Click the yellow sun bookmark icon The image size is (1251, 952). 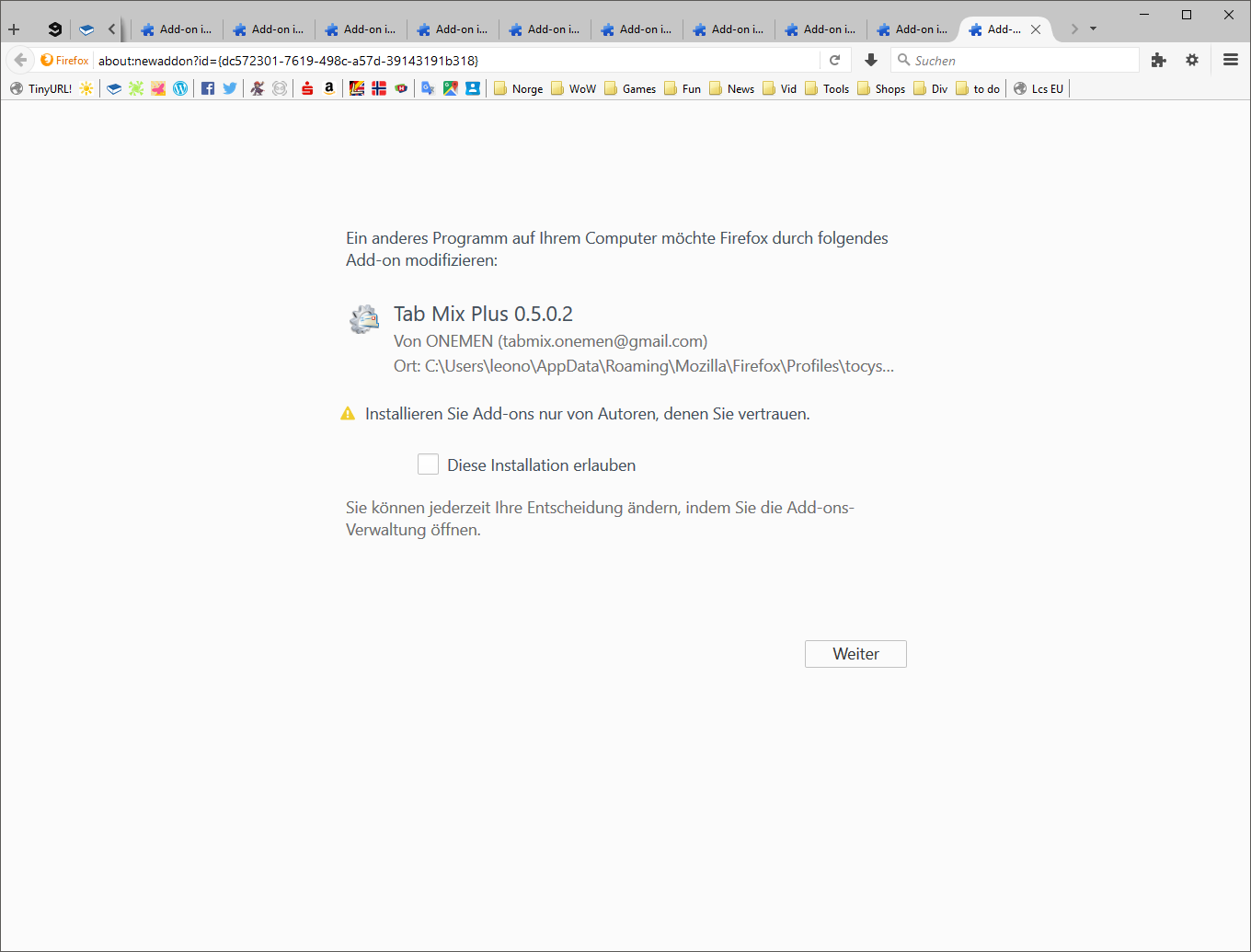(86, 89)
